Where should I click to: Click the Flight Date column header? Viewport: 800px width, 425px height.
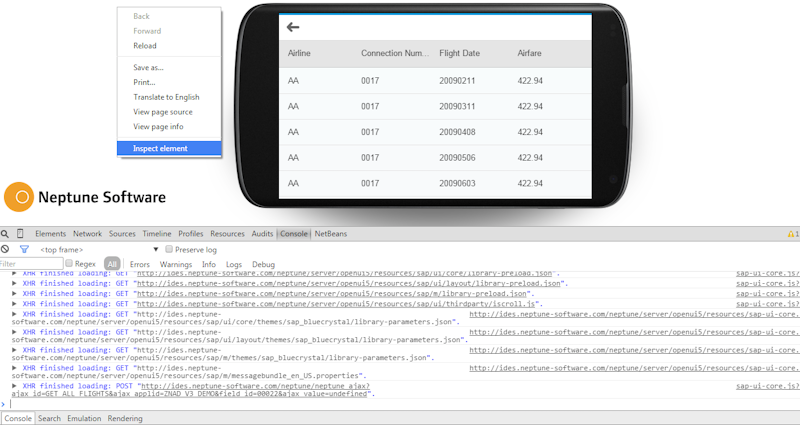tap(459, 53)
